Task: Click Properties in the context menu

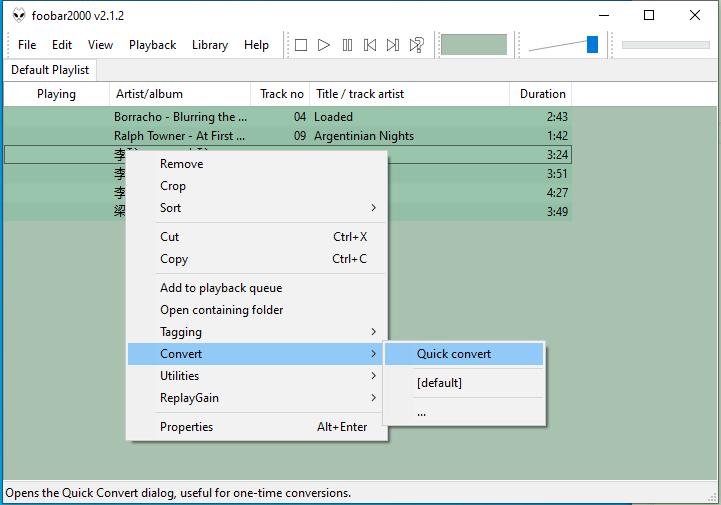Action: tap(187, 427)
